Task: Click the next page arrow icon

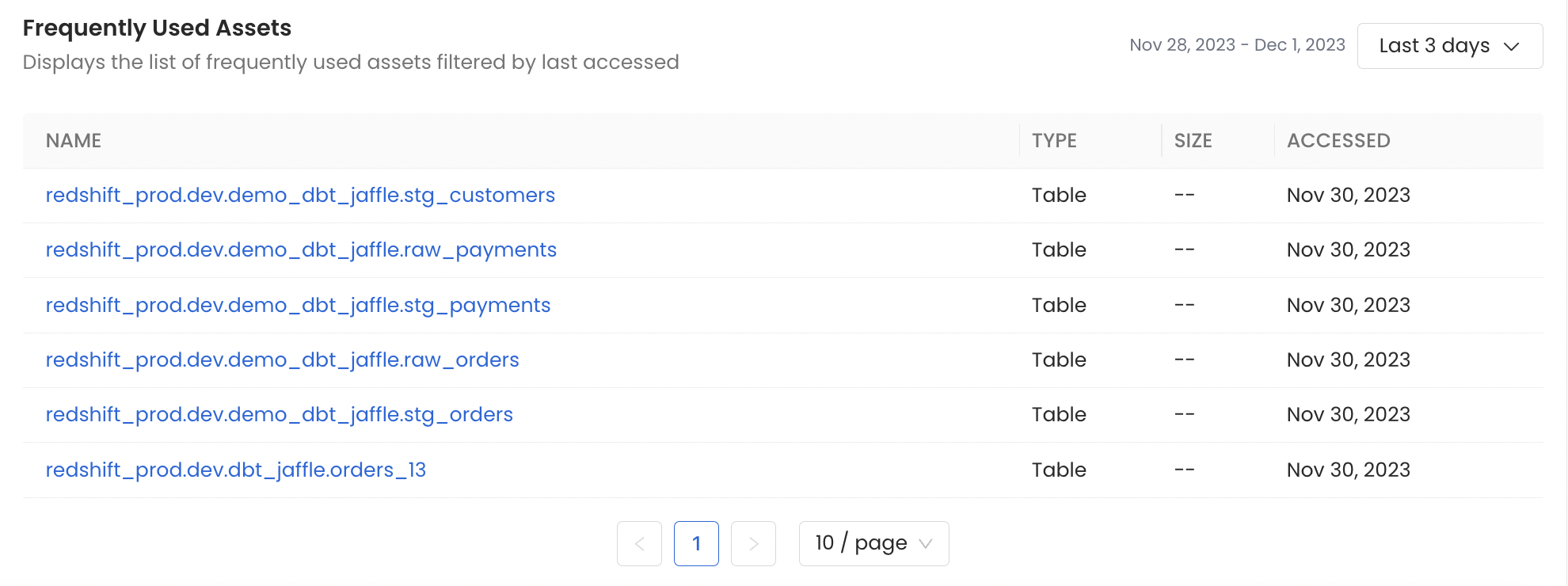Action: pyautogui.click(x=753, y=543)
